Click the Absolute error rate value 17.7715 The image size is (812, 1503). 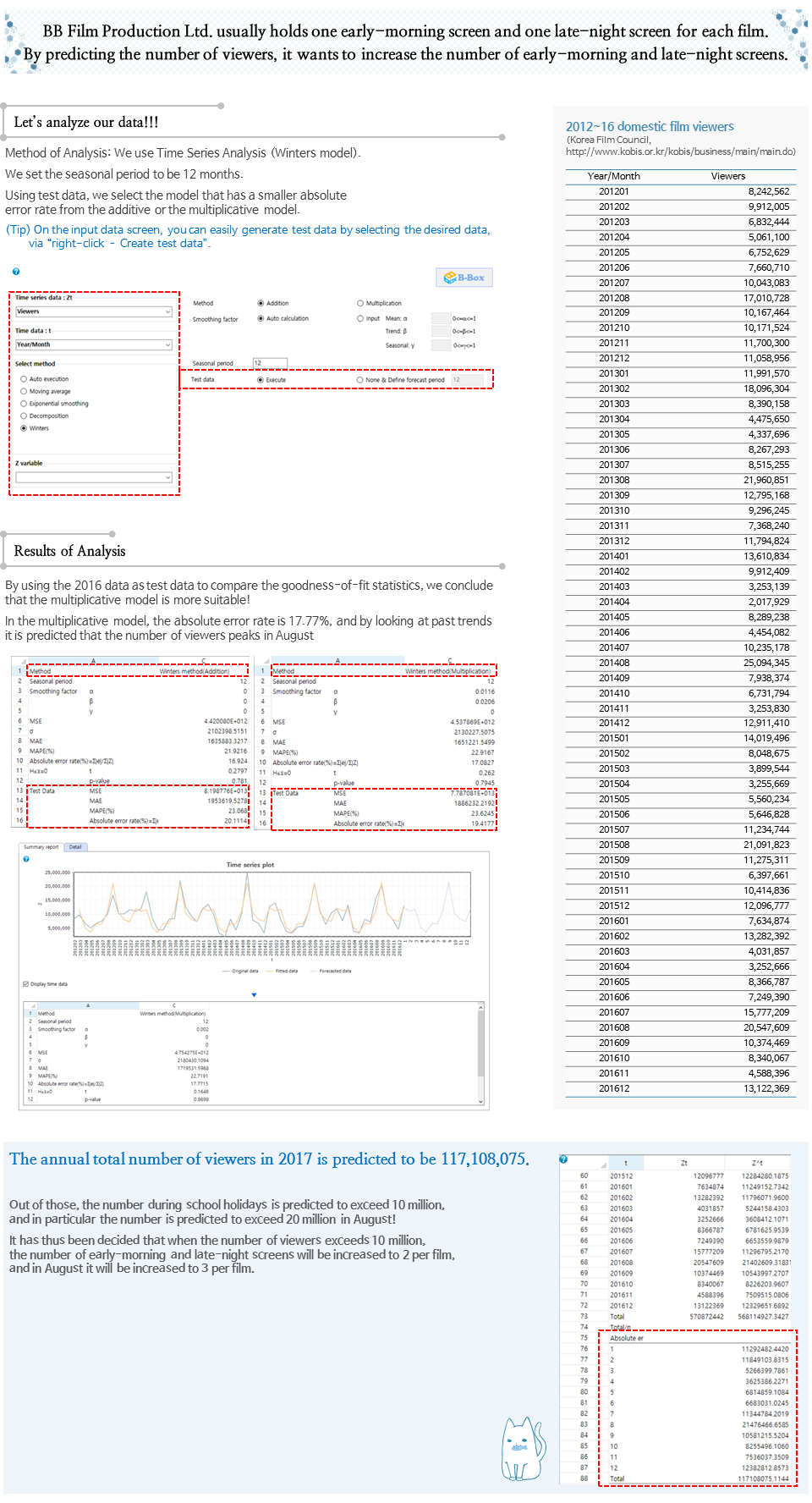[200, 1083]
